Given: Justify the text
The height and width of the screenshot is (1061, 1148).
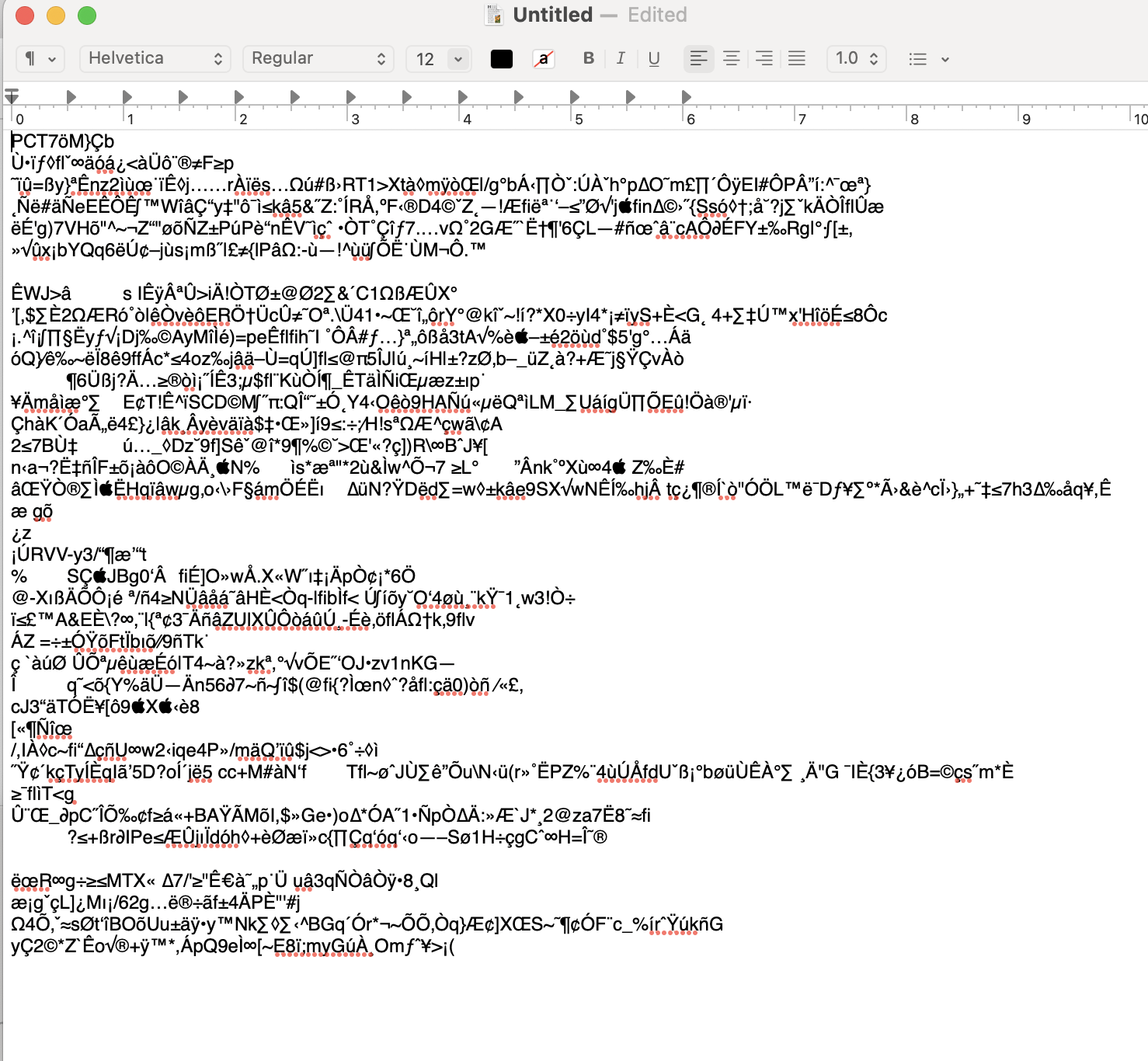Looking at the screenshot, I should (797, 58).
